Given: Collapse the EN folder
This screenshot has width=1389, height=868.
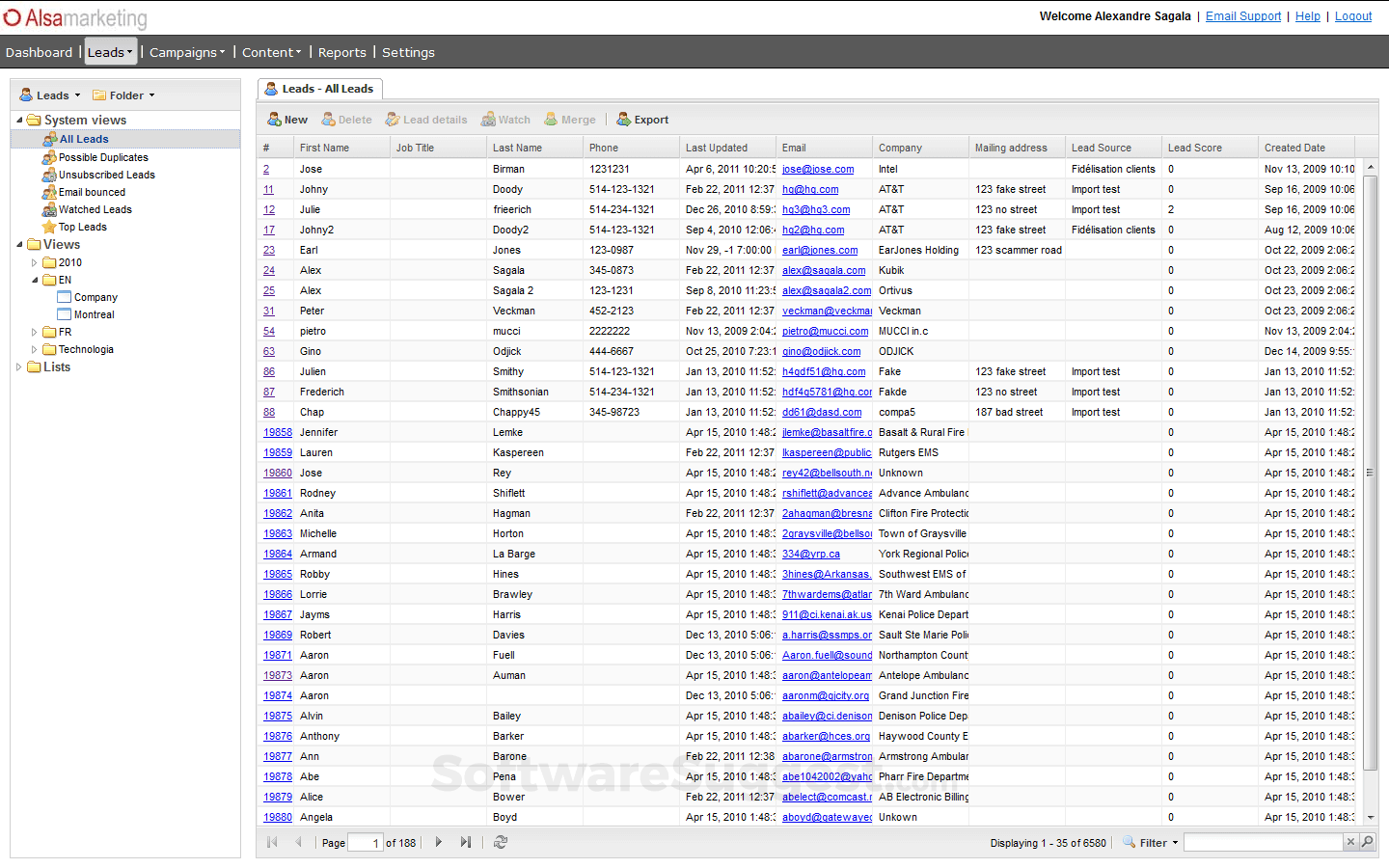Looking at the screenshot, I should pos(34,280).
